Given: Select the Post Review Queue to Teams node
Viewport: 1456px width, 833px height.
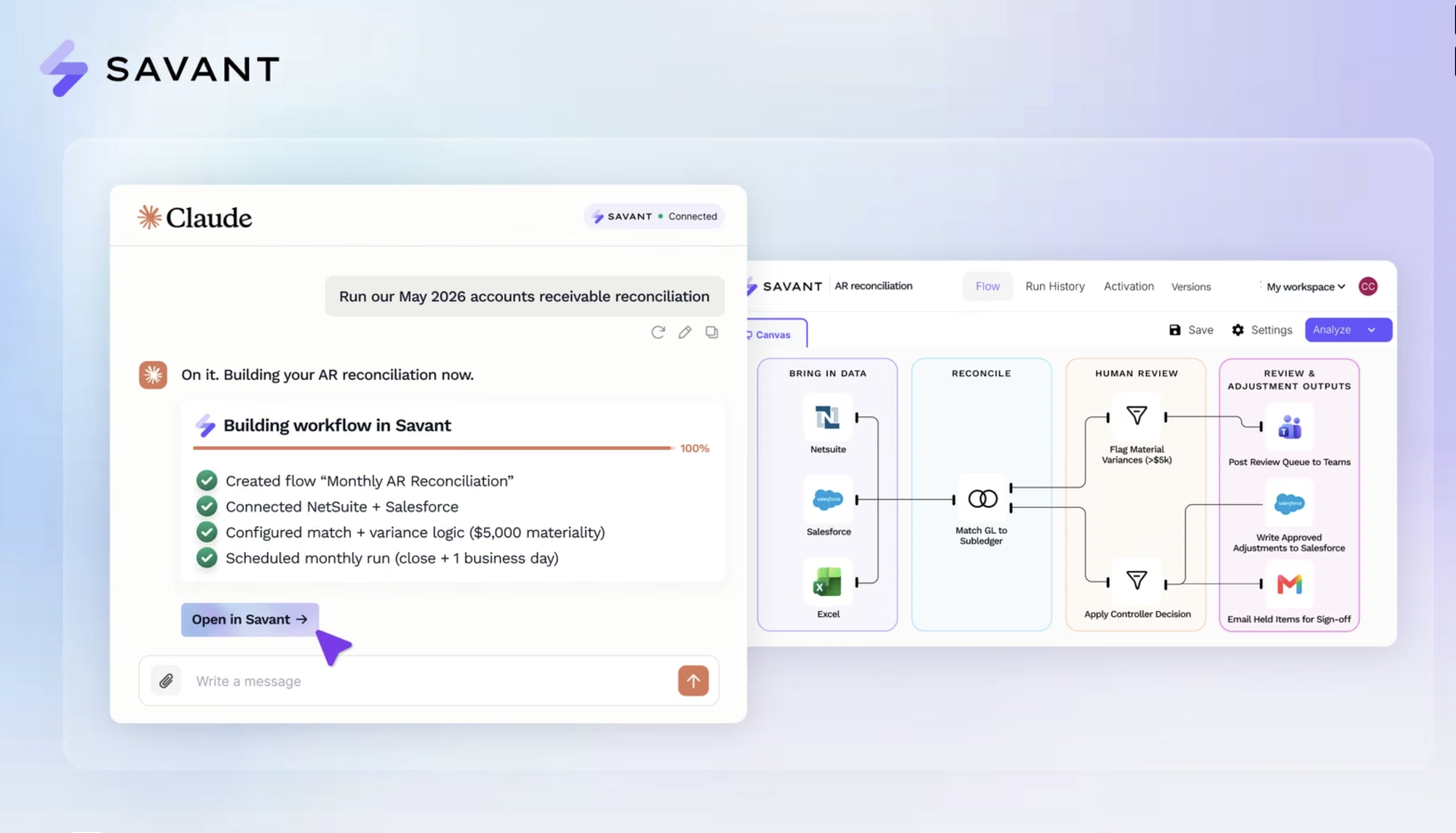Looking at the screenshot, I should click(x=1289, y=427).
